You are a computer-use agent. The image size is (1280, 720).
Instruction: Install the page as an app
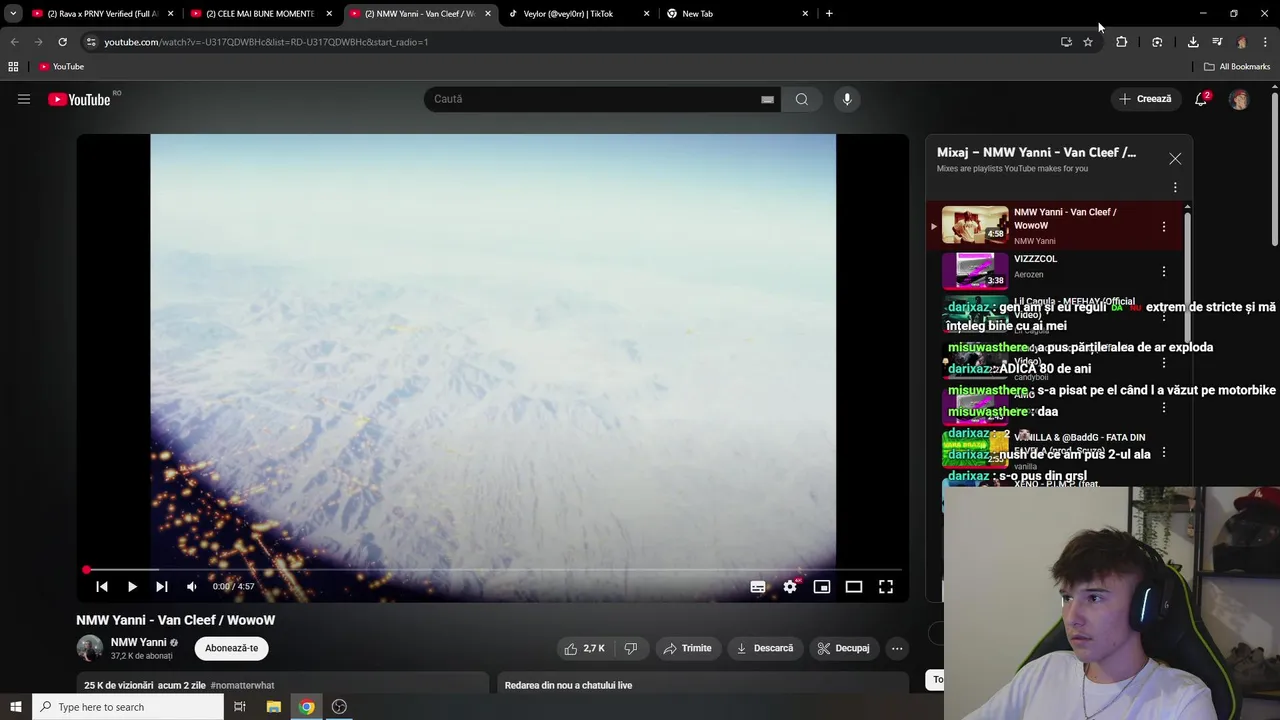click(x=1066, y=42)
